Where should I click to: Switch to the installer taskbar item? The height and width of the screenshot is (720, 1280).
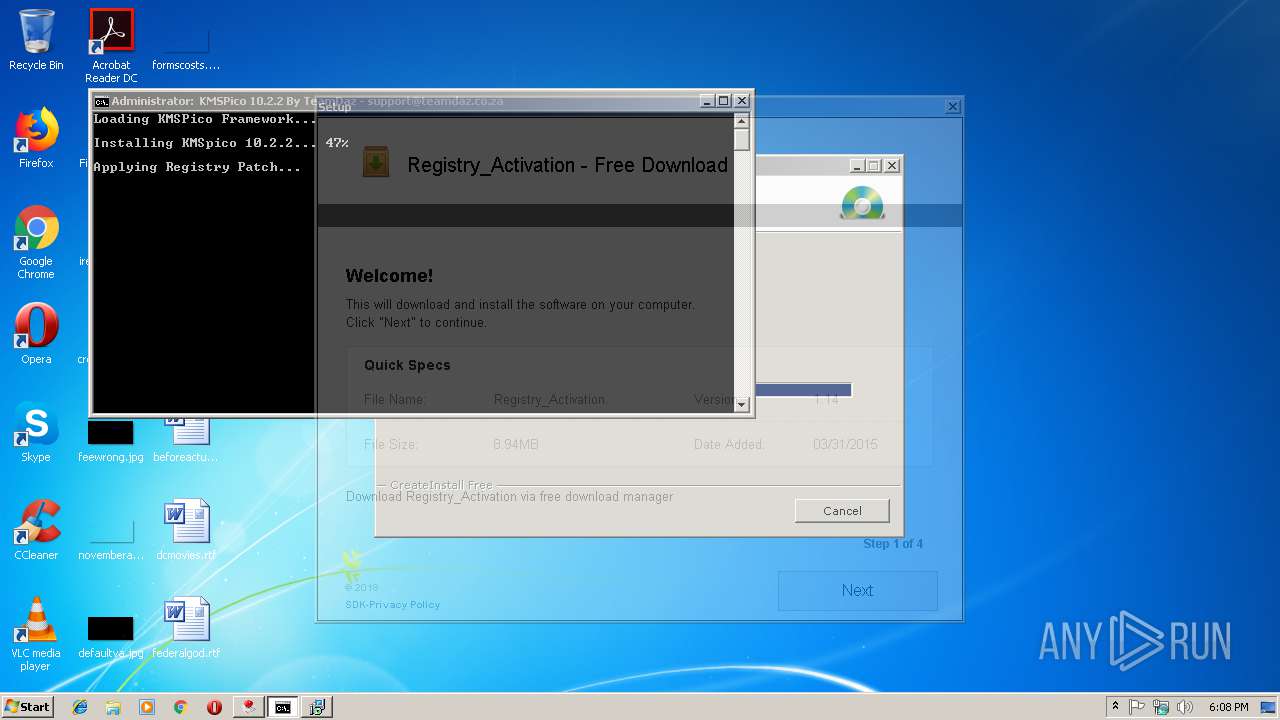tap(317, 707)
